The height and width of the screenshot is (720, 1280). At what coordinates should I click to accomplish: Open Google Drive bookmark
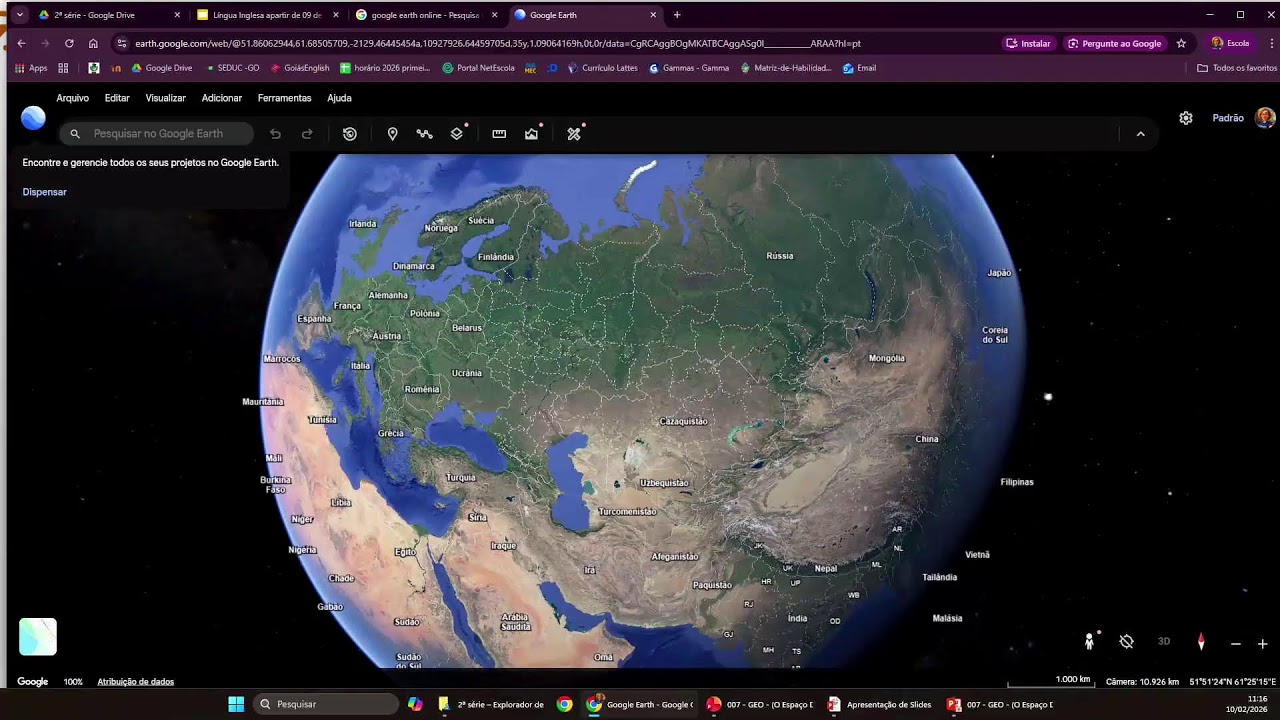162,68
